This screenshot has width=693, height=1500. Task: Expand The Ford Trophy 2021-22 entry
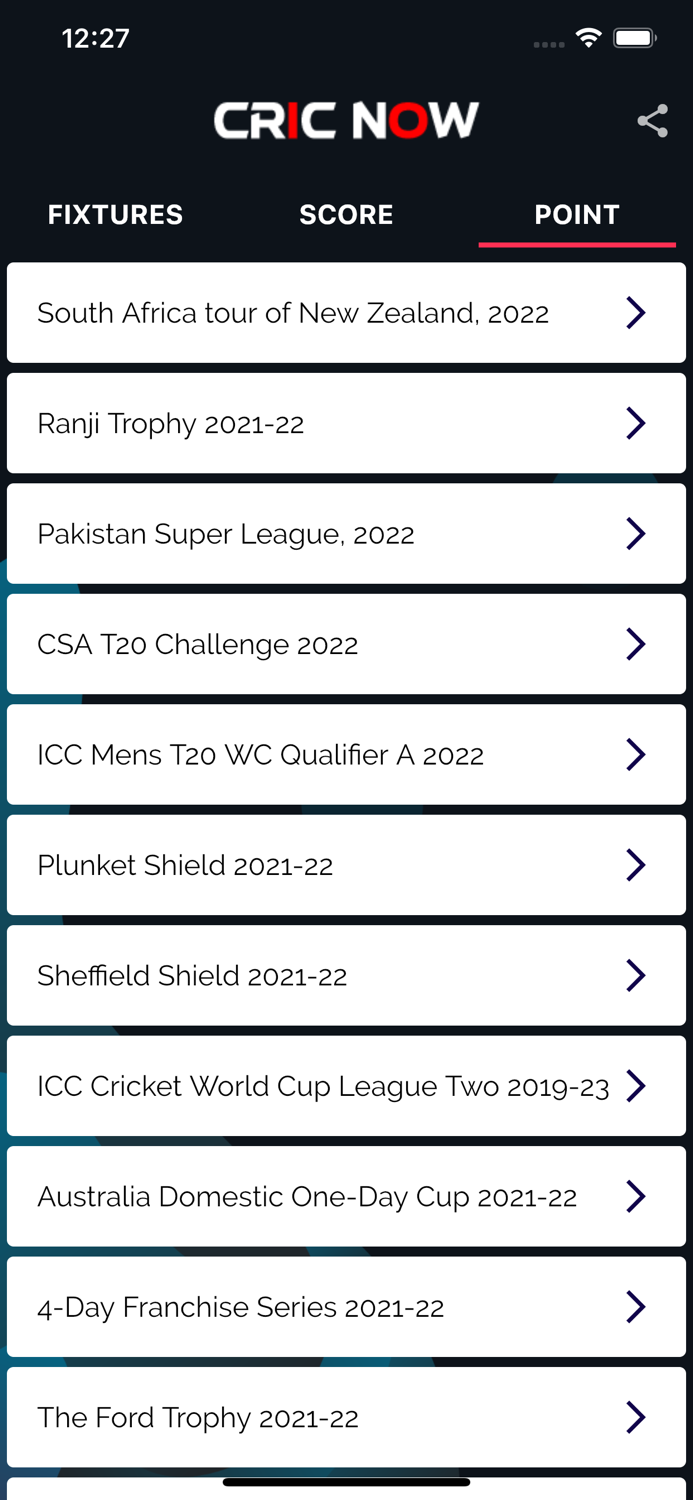tap(636, 1417)
